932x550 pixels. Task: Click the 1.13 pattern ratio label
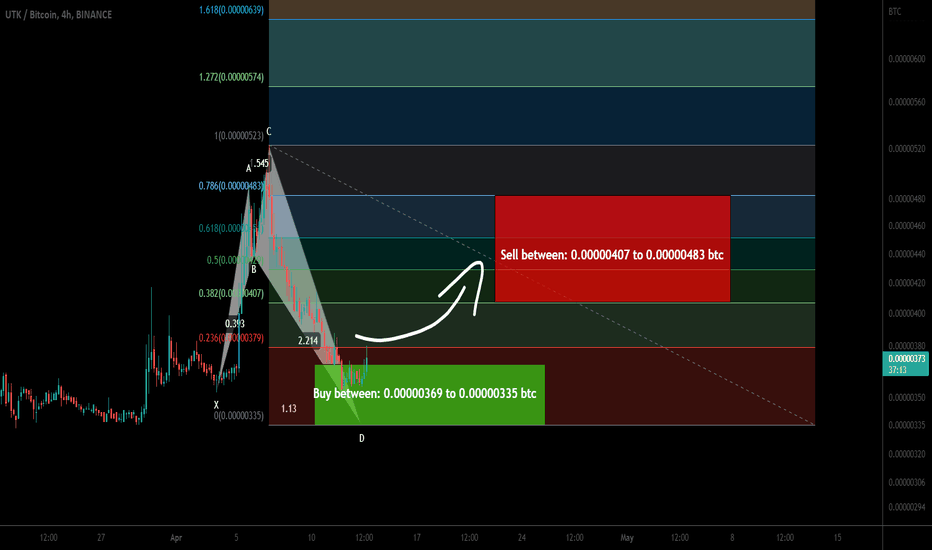(289, 408)
